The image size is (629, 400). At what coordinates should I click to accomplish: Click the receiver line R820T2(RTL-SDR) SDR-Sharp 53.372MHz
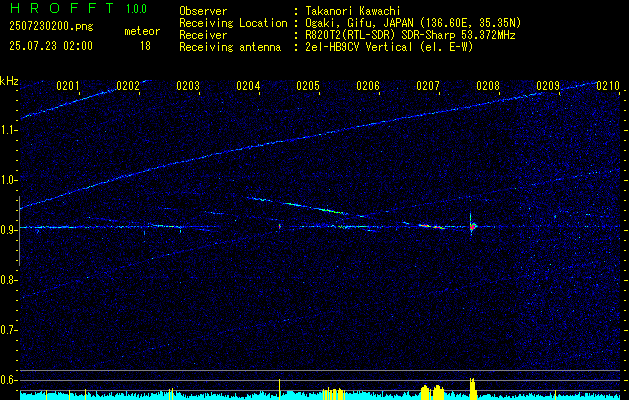tap(410, 35)
